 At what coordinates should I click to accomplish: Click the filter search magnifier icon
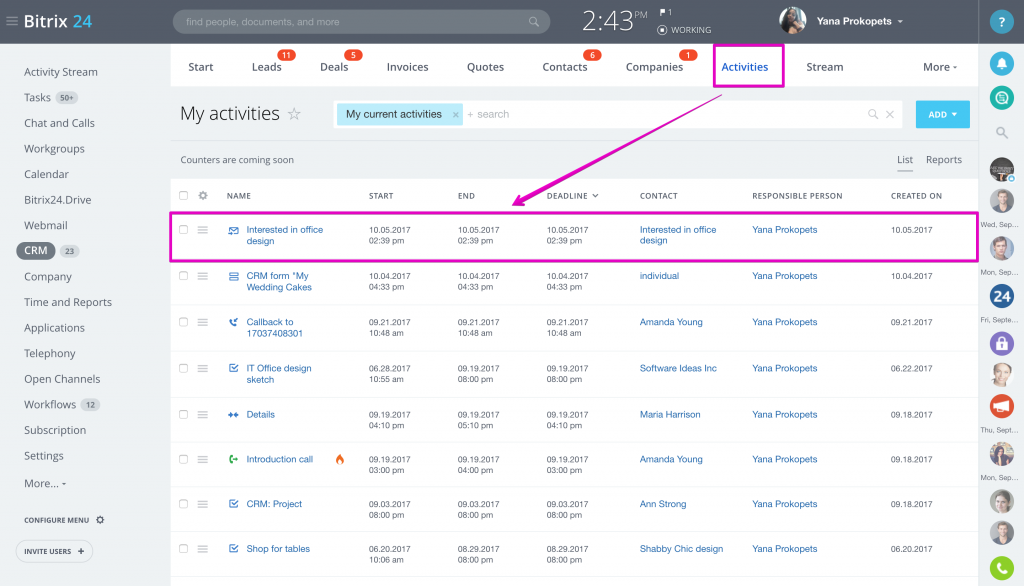pyautogui.click(x=872, y=114)
